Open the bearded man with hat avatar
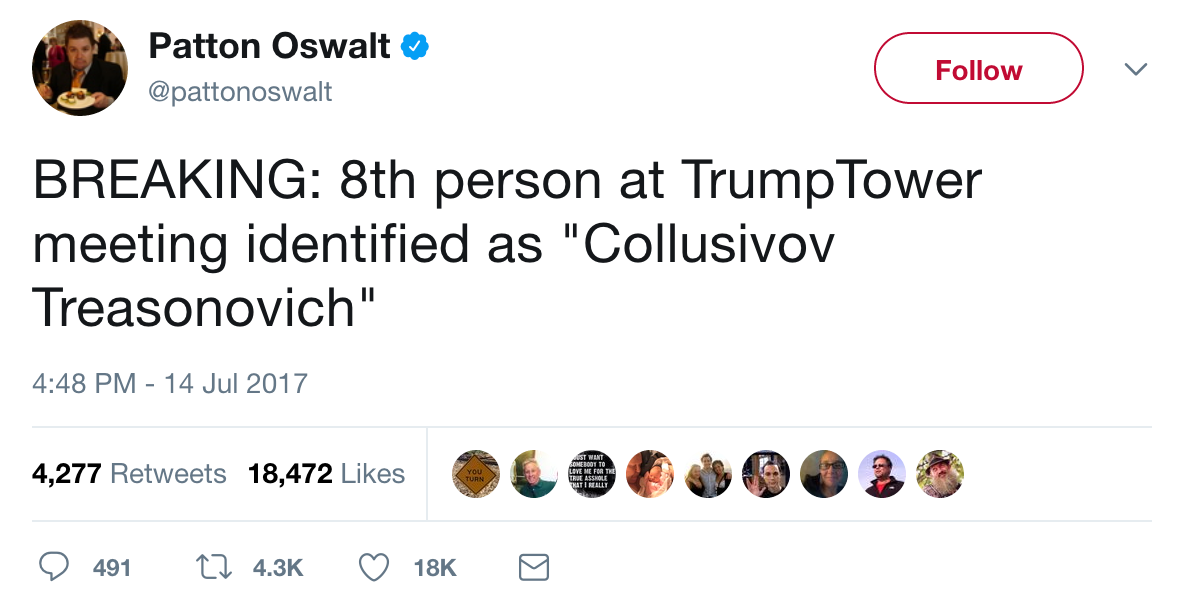This screenshot has height=608, width=1194. (939, 474)
